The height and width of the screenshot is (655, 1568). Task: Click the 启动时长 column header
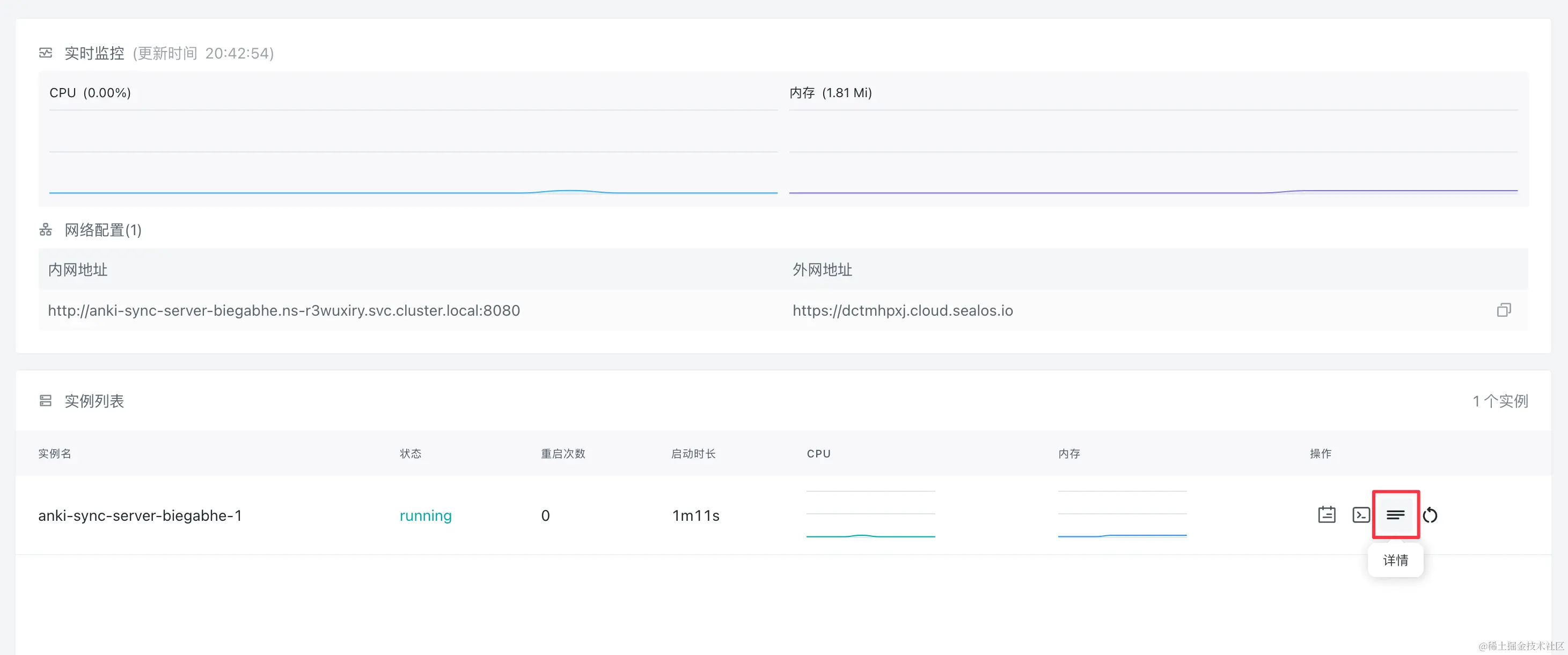point(693,454)
